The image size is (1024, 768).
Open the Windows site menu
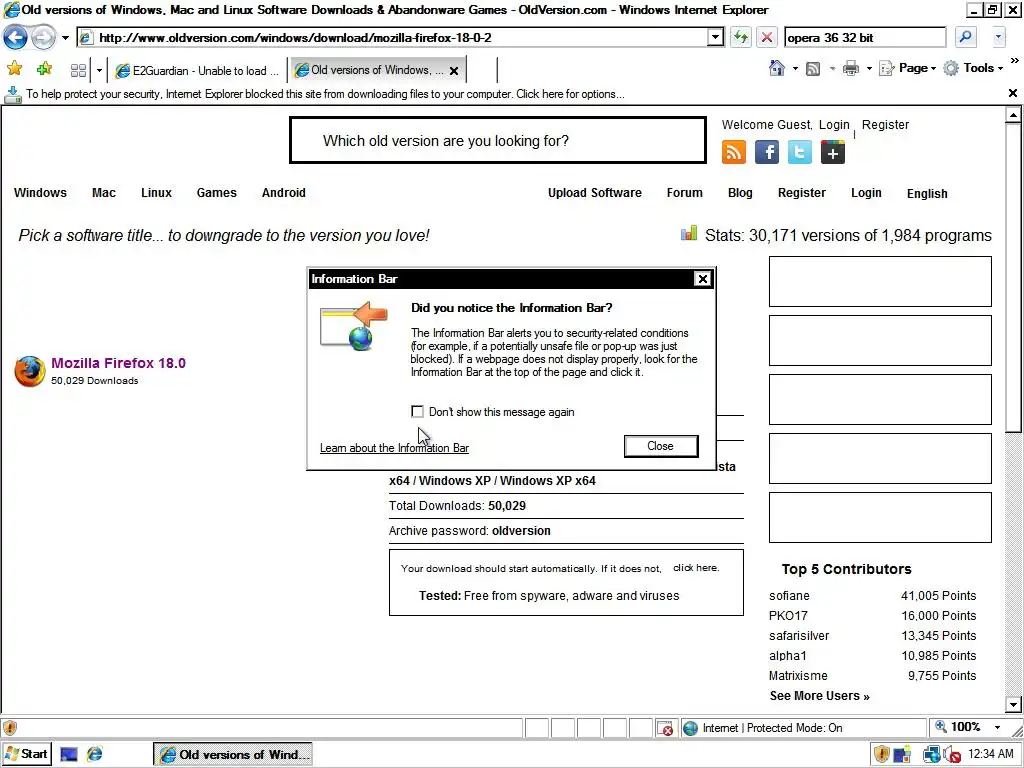40,193
